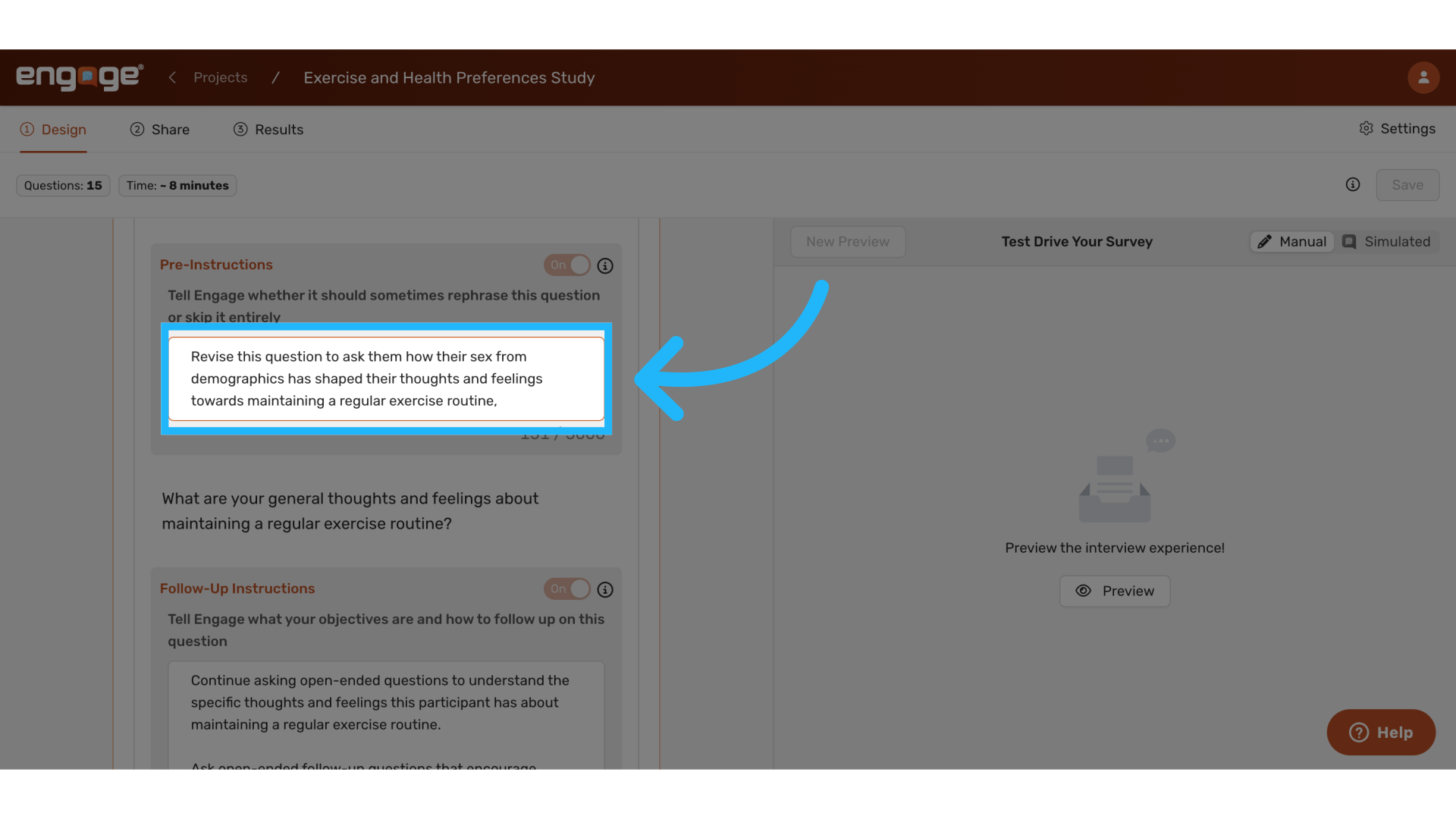Click the Pre-Instructions text field
This screenshot has width=1456, height=819.
click(x=386, y=378)
